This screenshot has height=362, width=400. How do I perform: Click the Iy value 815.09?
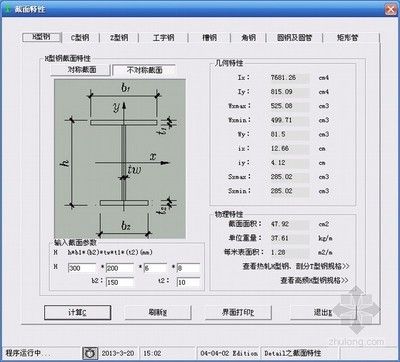[289, 92]
